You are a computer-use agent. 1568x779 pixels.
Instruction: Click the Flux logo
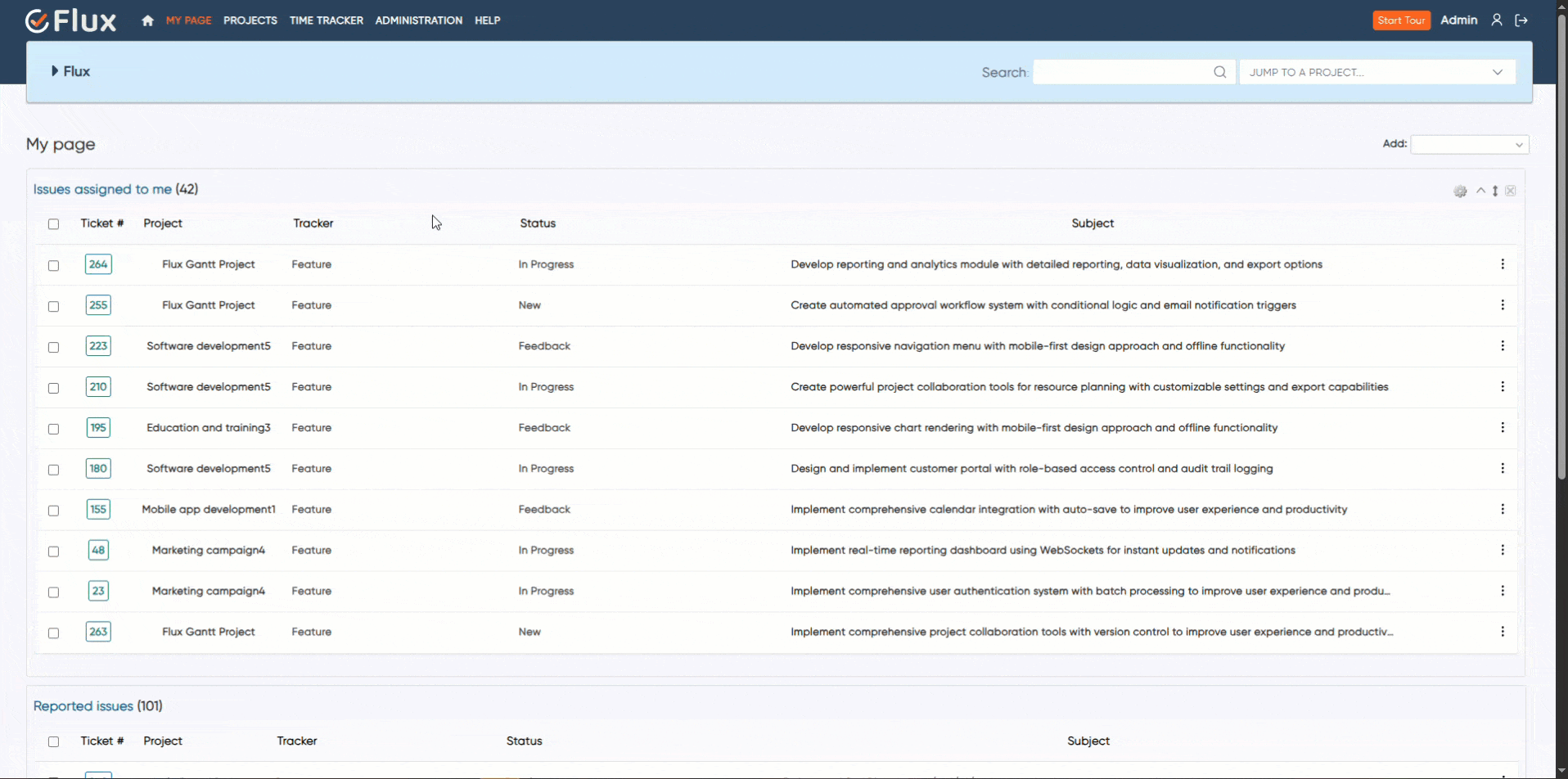70,20
